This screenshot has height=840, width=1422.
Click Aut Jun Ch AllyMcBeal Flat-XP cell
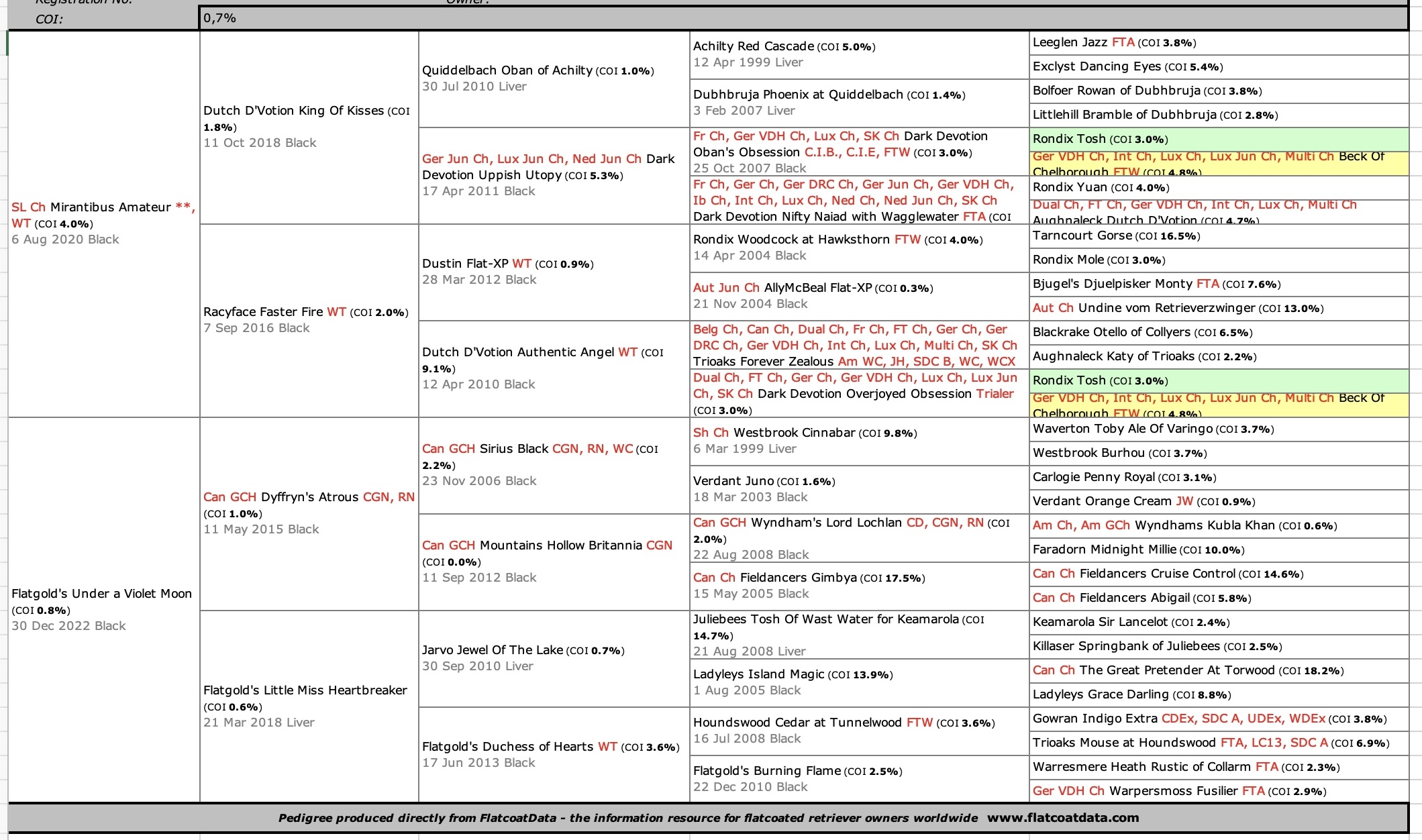tap(860, 297)
